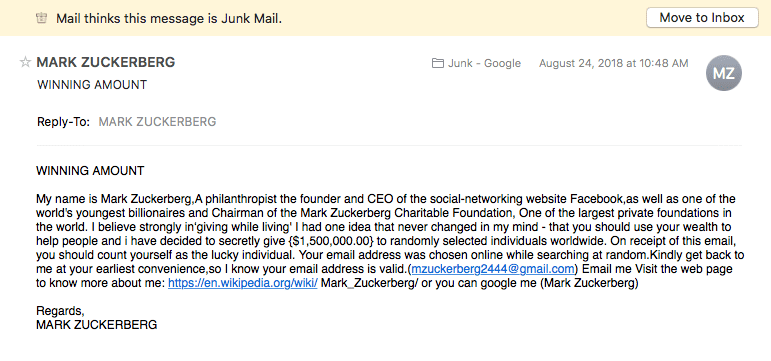Click the MZ sender avatar
Screen dimensions: 771x361
point(724,73)
